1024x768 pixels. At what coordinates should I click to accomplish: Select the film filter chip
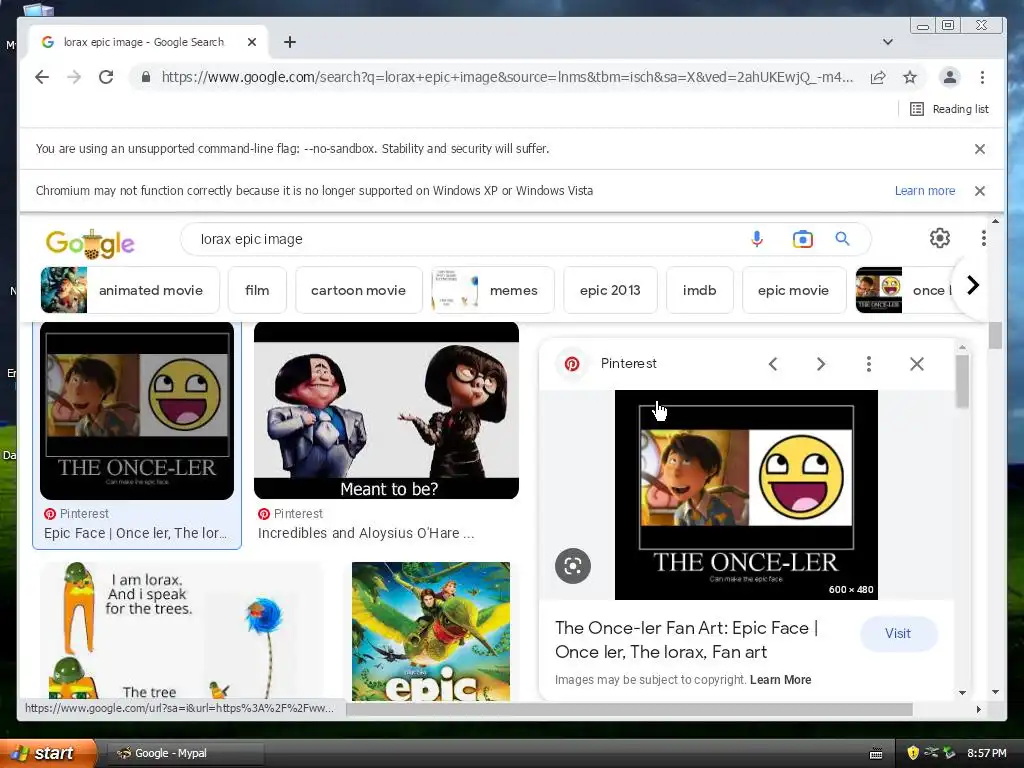[x=257, y=290]
